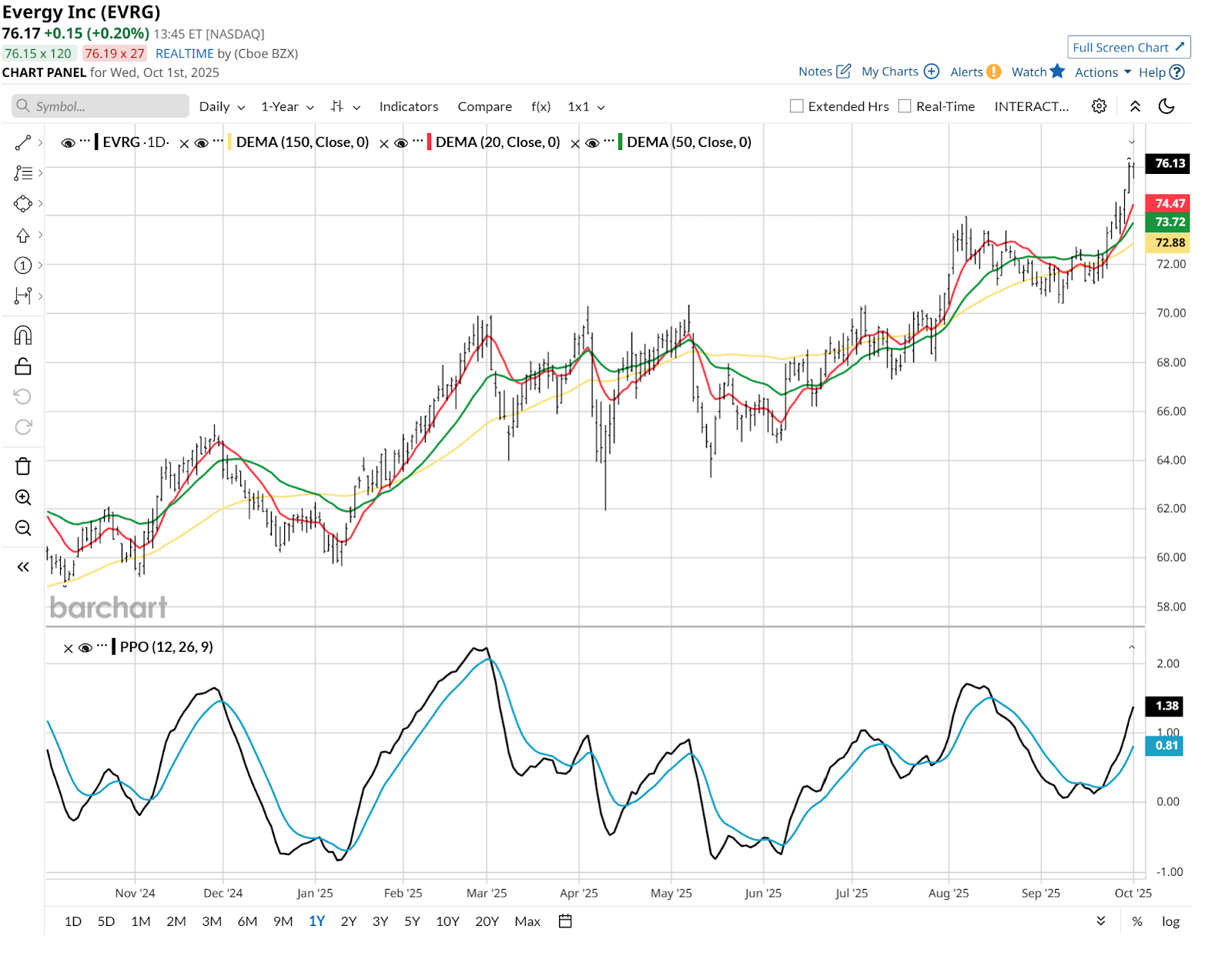Expand the Actions dropdown menu

(1103, 72)
